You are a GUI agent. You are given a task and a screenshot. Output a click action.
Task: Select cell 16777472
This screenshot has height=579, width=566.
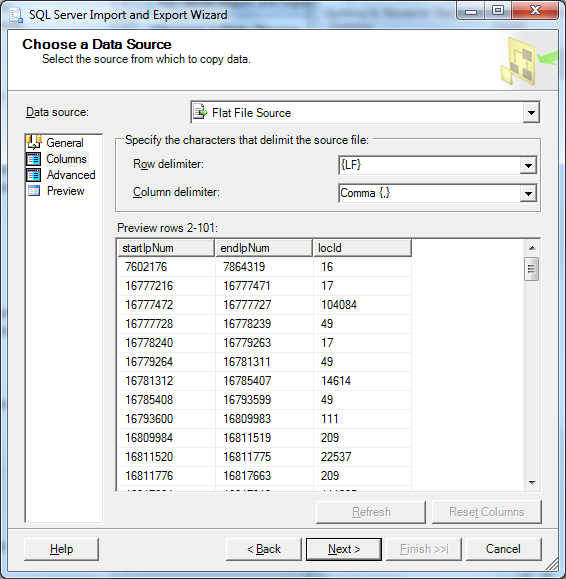167,305
